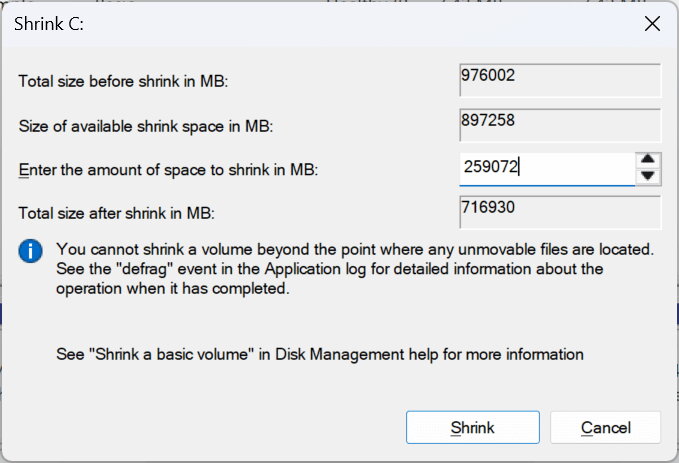Click the 'Total size before shrink in MB' label

pyautogui.click(x=123, y=81)
